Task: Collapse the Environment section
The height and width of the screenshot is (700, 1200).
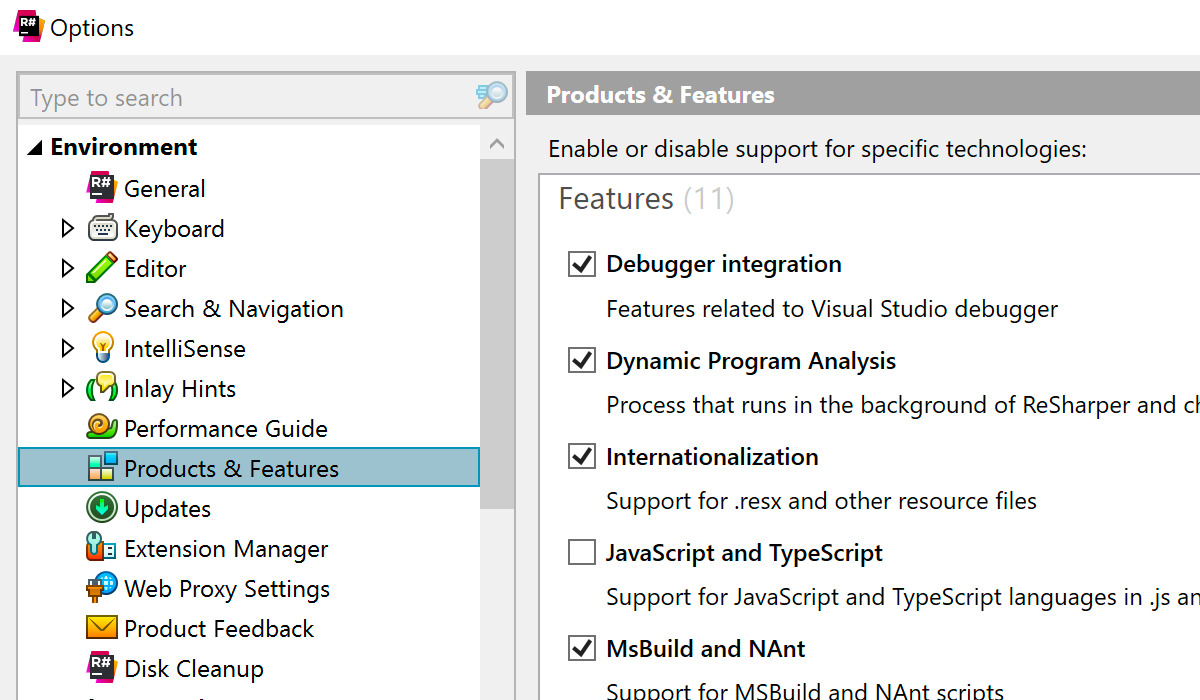Action: pyautogui.click(x=35, y=148)
